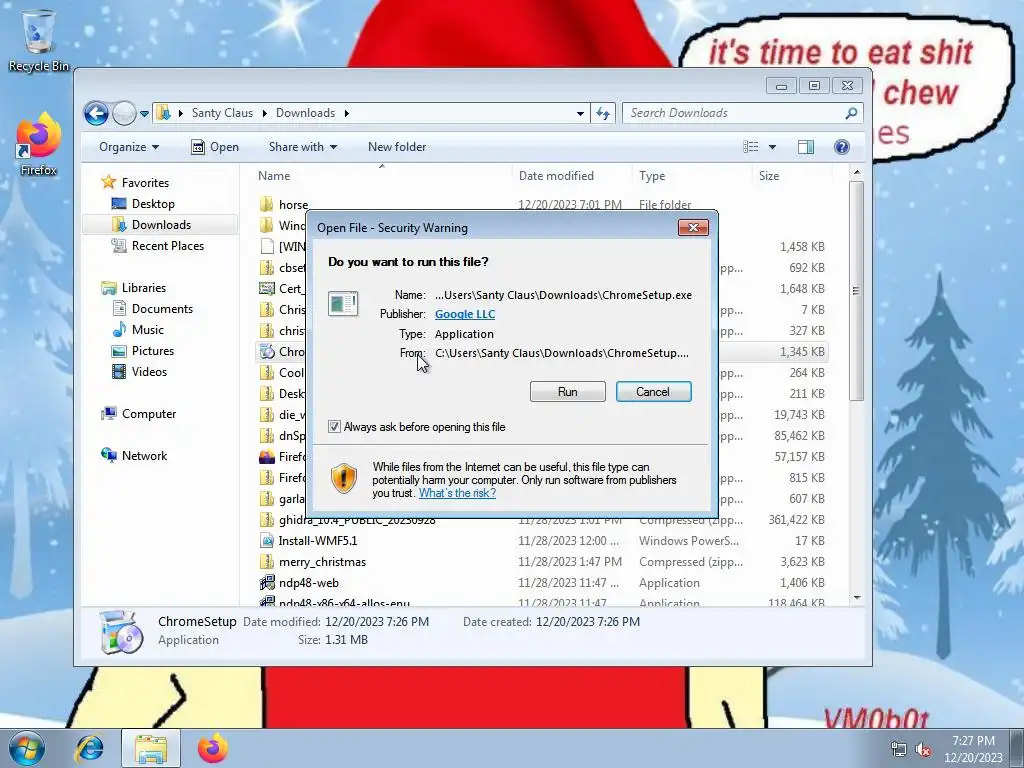Select Downloads in the navigation pane

pyautogui.click(x=161, y=225)
